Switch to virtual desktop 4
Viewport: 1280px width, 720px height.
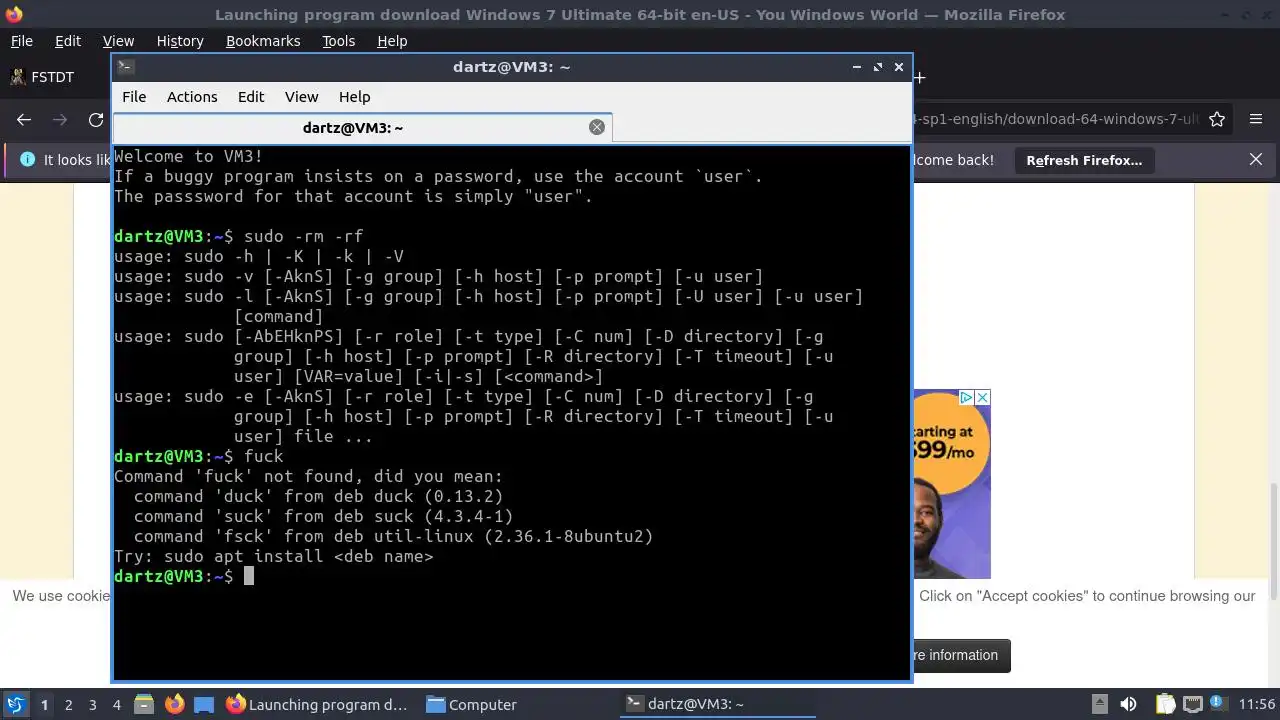(116, 704)
